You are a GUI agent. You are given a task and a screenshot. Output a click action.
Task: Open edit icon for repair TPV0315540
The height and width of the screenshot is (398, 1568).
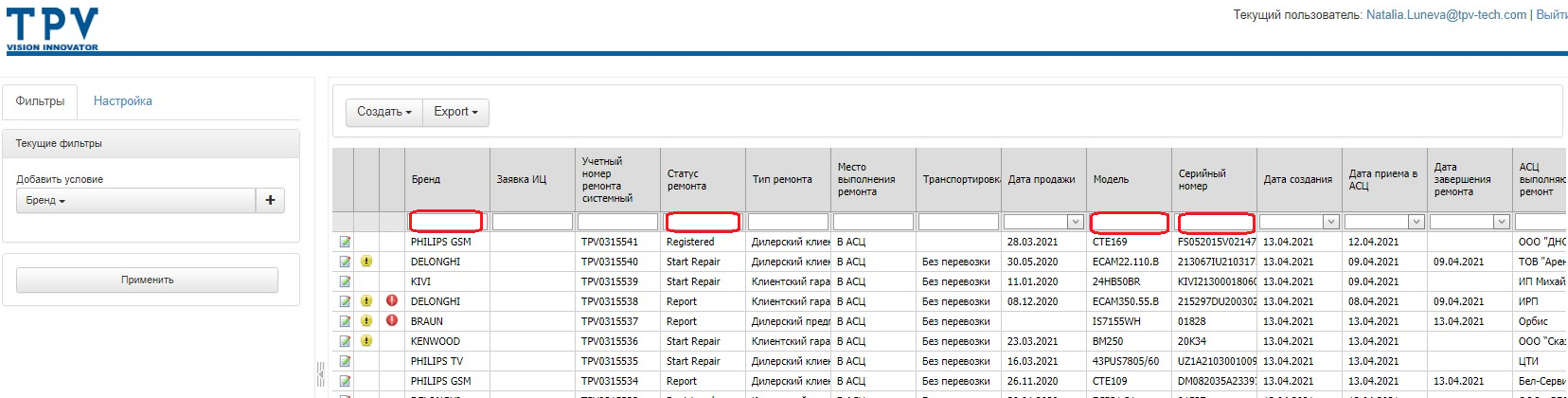pyautogui.click(x=345, y=262)
